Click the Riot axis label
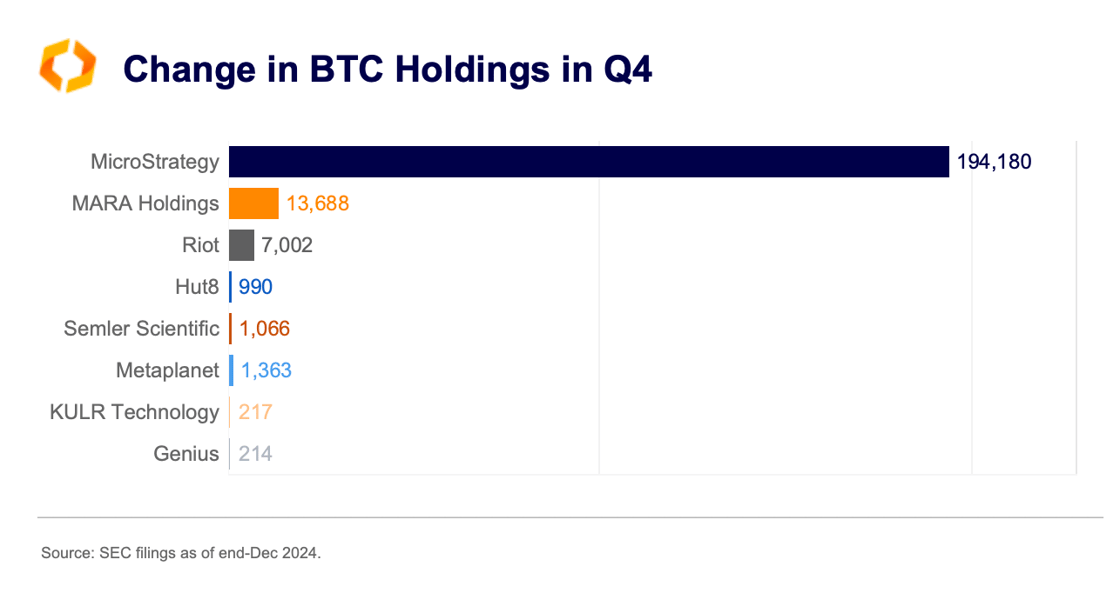The width and height of the screenshot is (1120, 593). [200, 245]
